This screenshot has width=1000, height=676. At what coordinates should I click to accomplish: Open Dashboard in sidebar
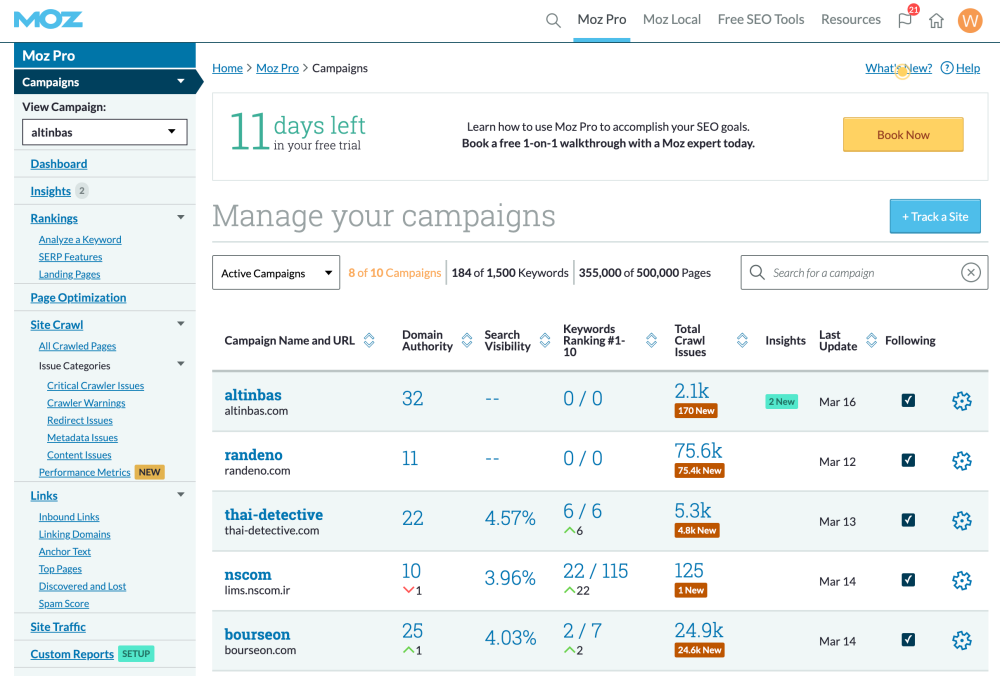(59, 164)
